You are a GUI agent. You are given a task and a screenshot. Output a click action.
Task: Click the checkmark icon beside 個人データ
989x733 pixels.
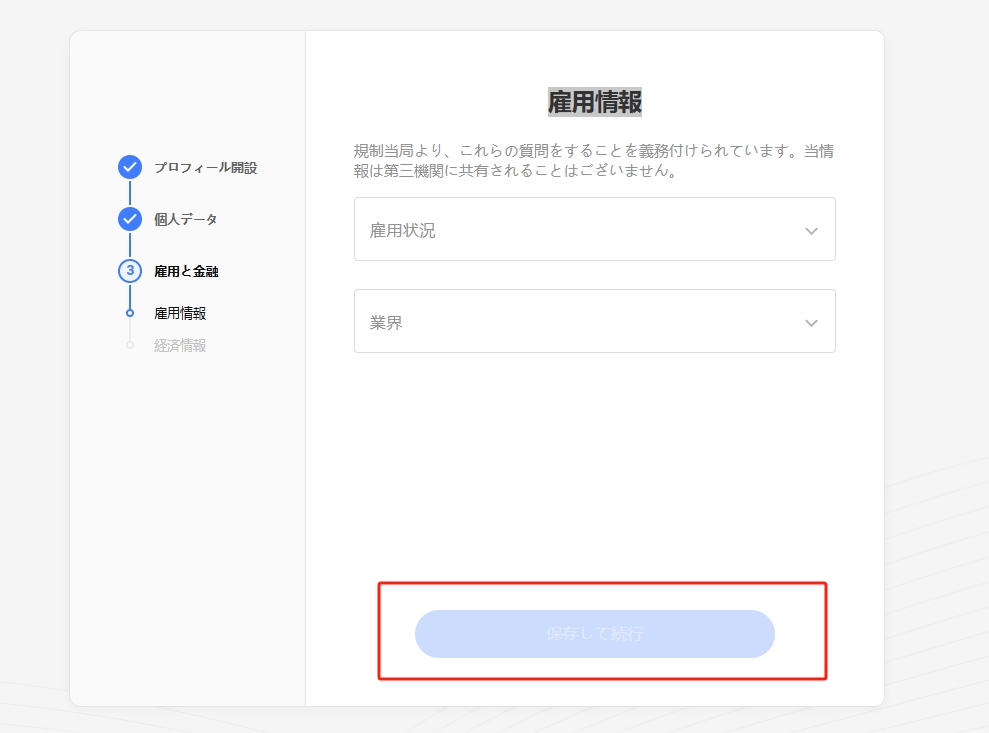(130, 219)
